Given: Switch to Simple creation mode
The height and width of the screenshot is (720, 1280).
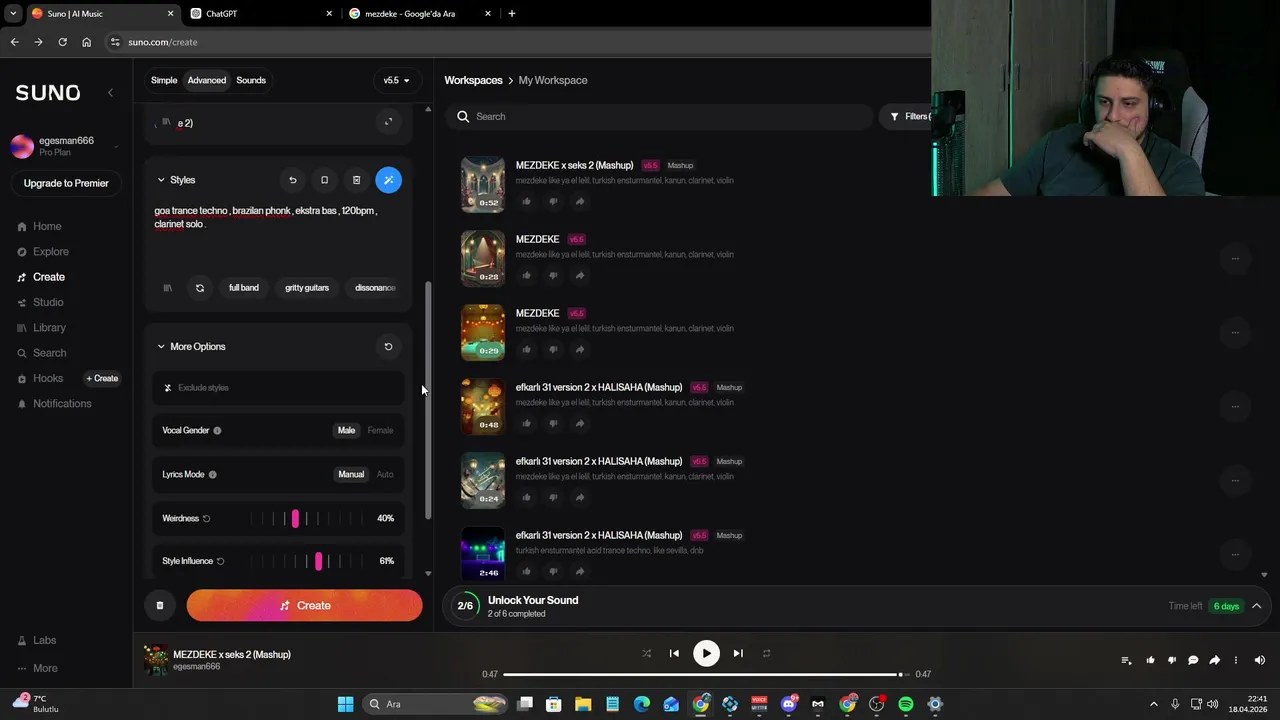Looking at the screenshot, I should [x=164, y=80].
